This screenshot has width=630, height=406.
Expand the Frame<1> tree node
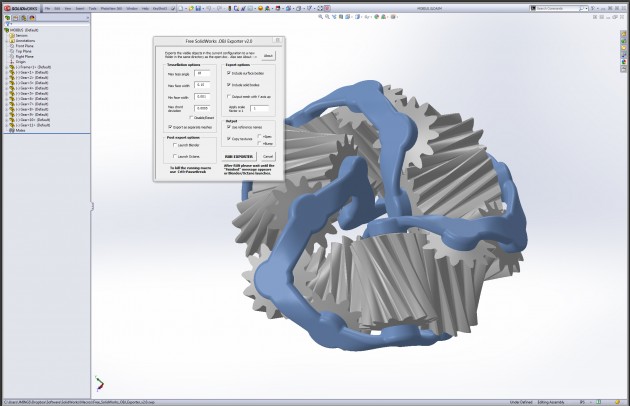pos(6,67)
